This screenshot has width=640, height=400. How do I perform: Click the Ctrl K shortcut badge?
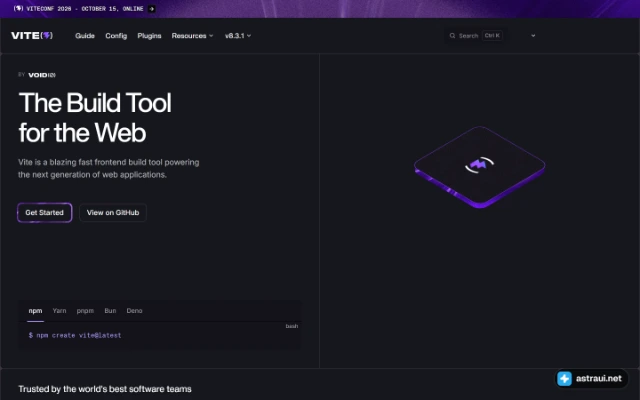click(492, 36)
